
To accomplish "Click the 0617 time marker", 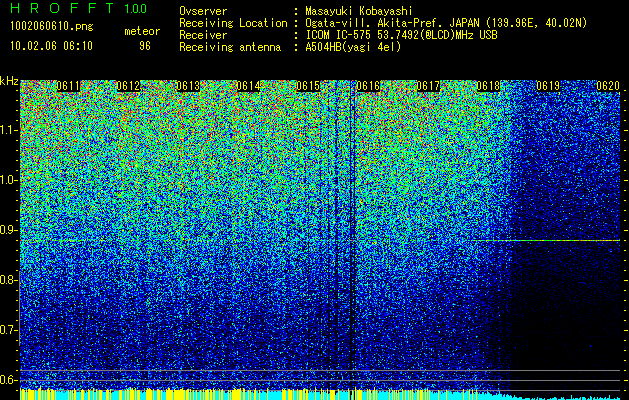I will [428, 86].
